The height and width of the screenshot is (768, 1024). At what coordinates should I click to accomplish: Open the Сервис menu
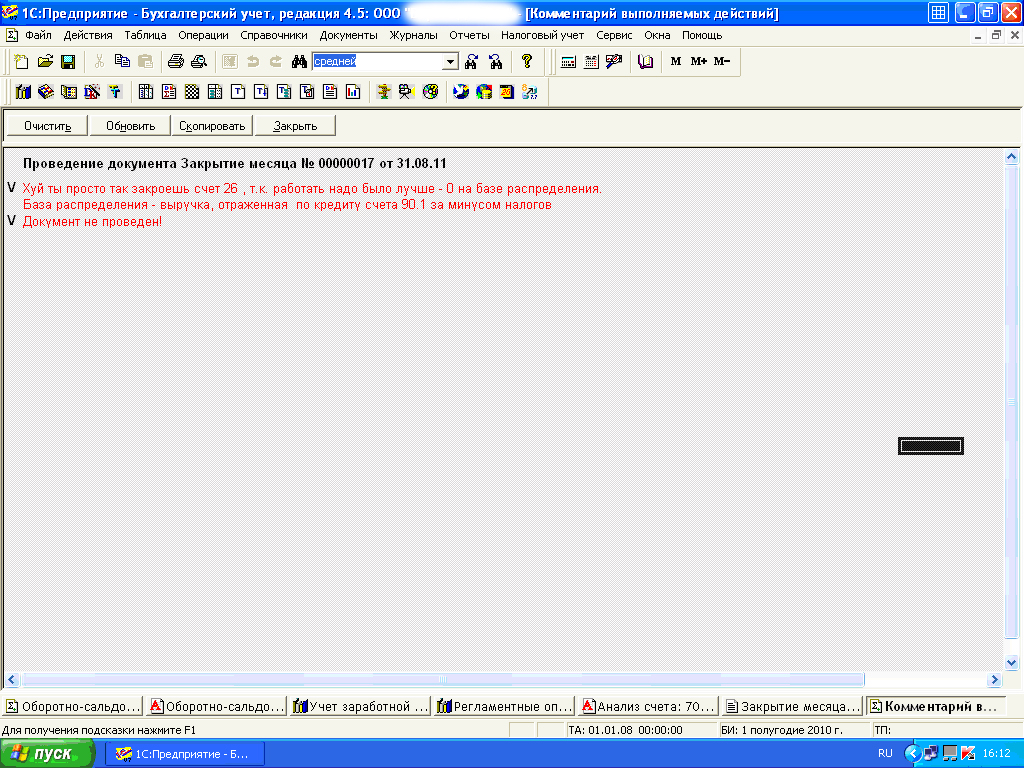click(x=614, y=35)
